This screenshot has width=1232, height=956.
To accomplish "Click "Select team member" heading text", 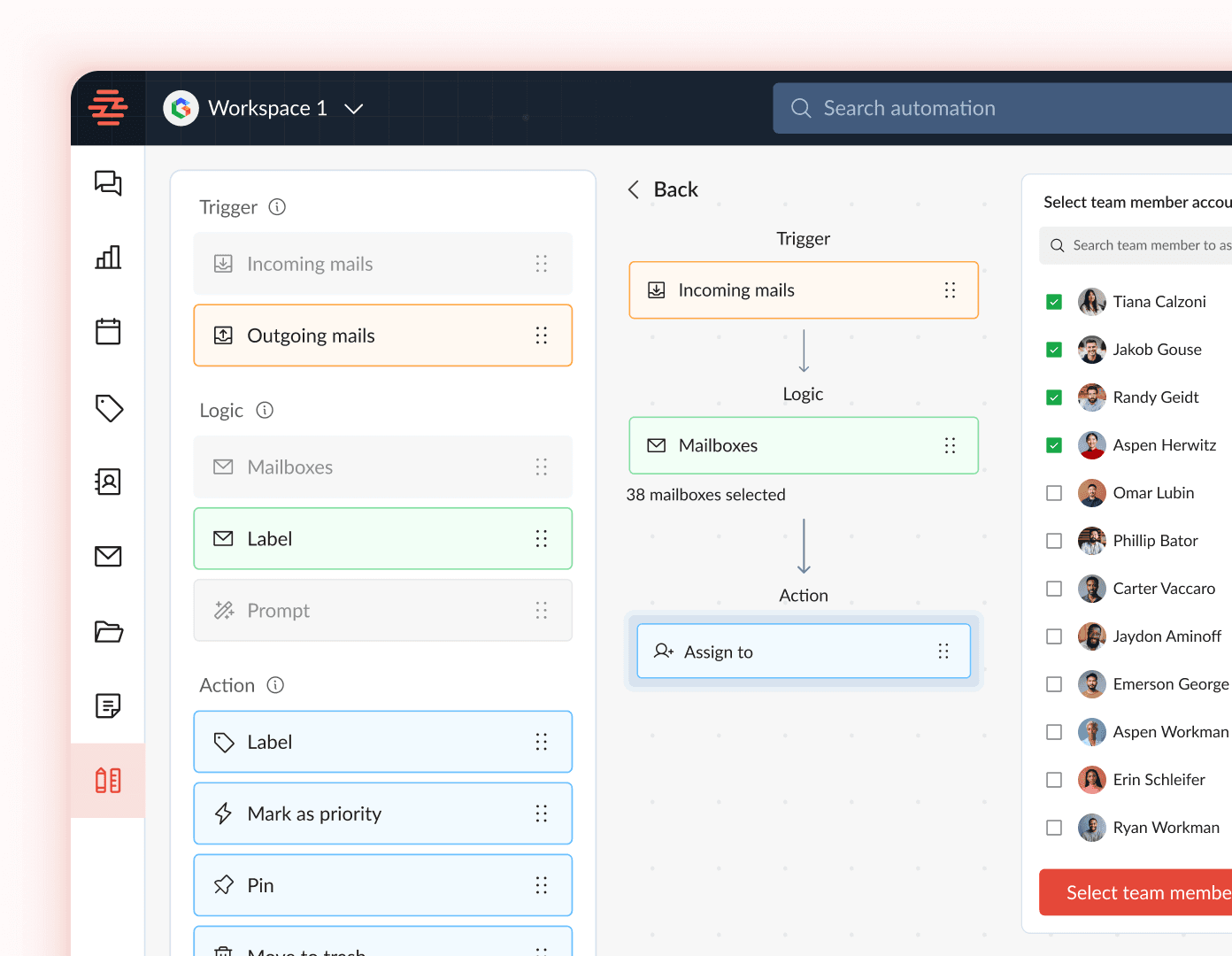I will tap(1137, 202).
